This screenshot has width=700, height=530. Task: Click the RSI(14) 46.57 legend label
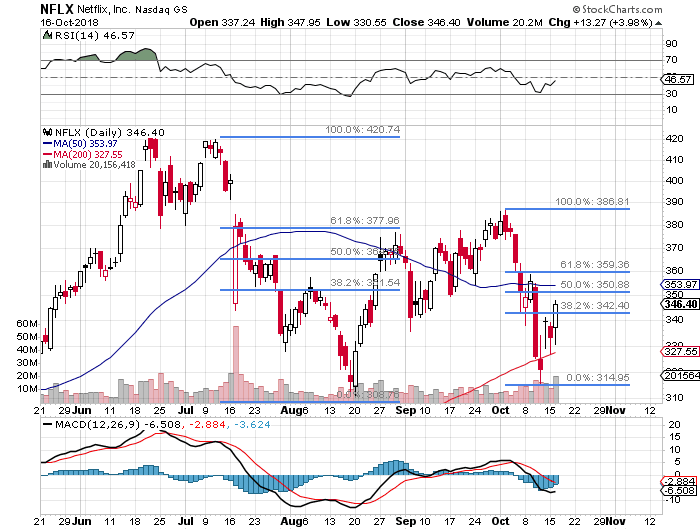tap(94, 35)
